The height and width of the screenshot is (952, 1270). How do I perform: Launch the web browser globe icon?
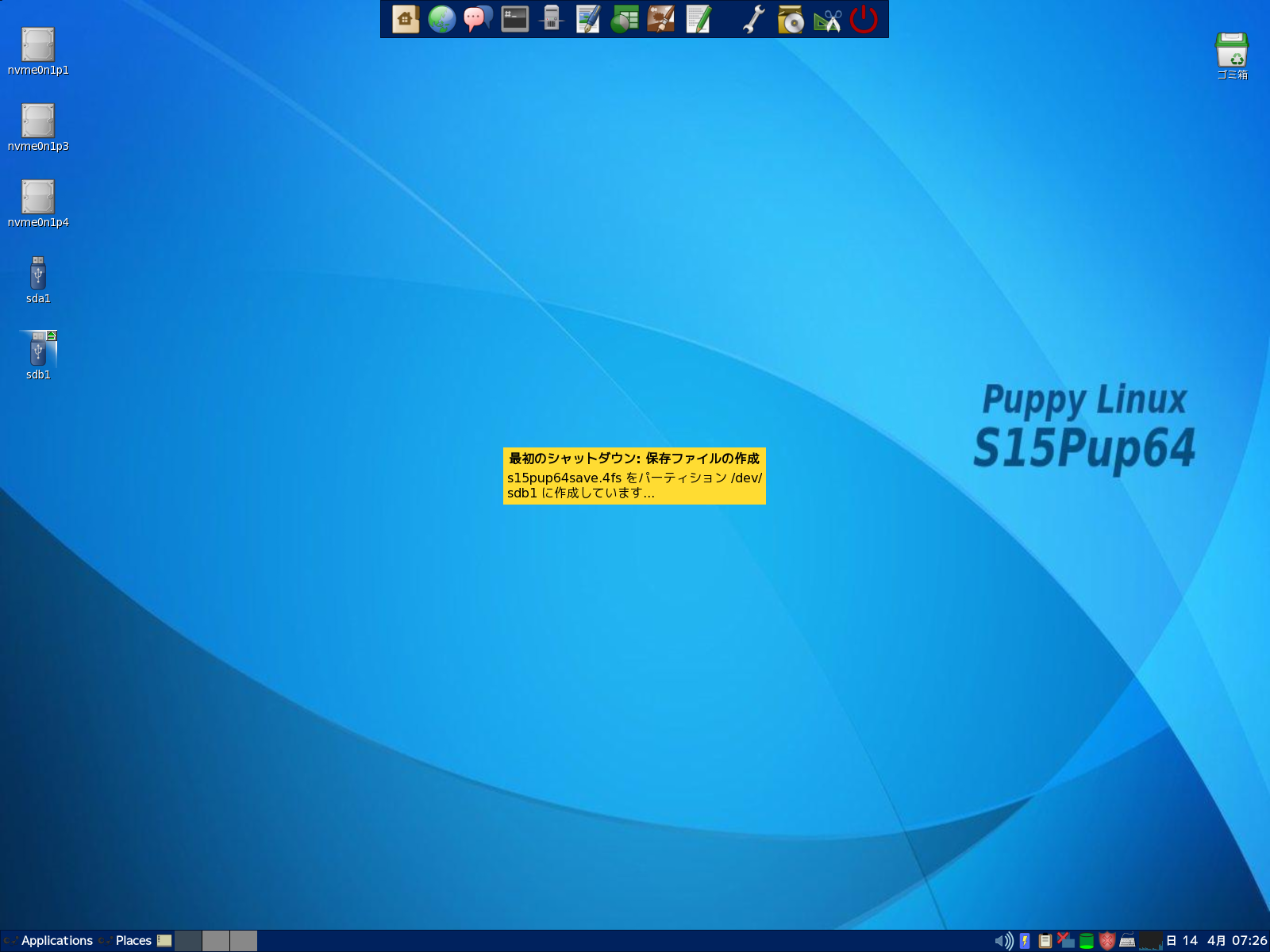442,19
